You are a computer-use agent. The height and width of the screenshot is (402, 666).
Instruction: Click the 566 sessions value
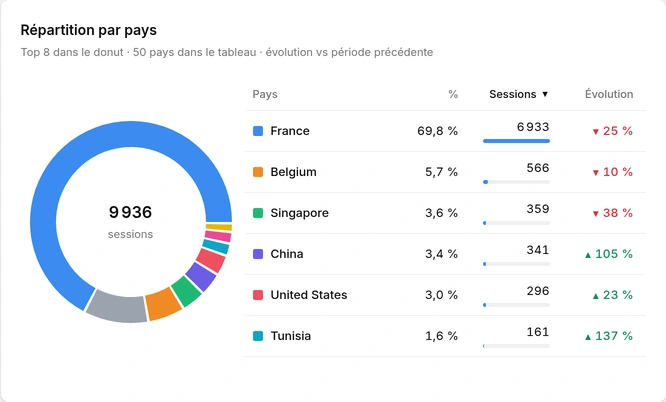(538, 168)
